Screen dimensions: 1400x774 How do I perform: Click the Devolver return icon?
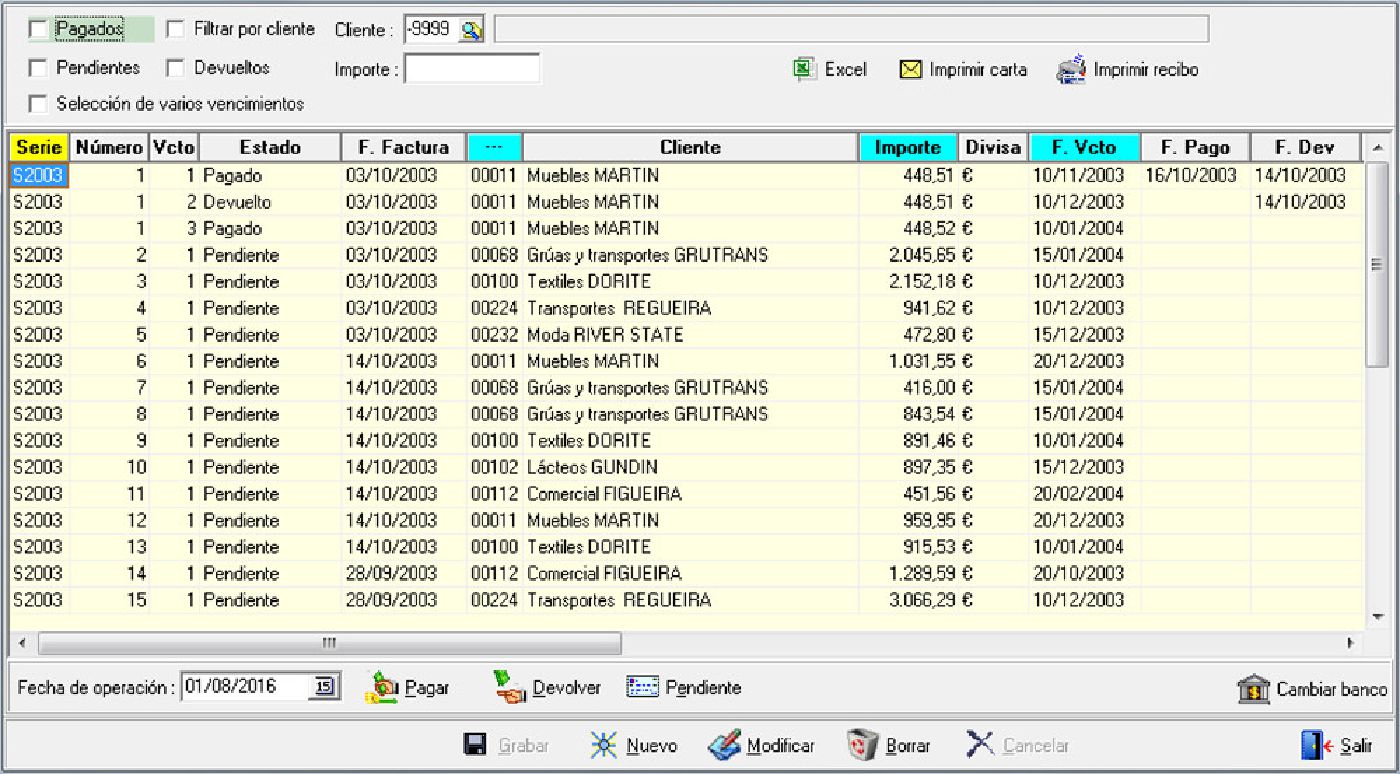tap(510, 687)
